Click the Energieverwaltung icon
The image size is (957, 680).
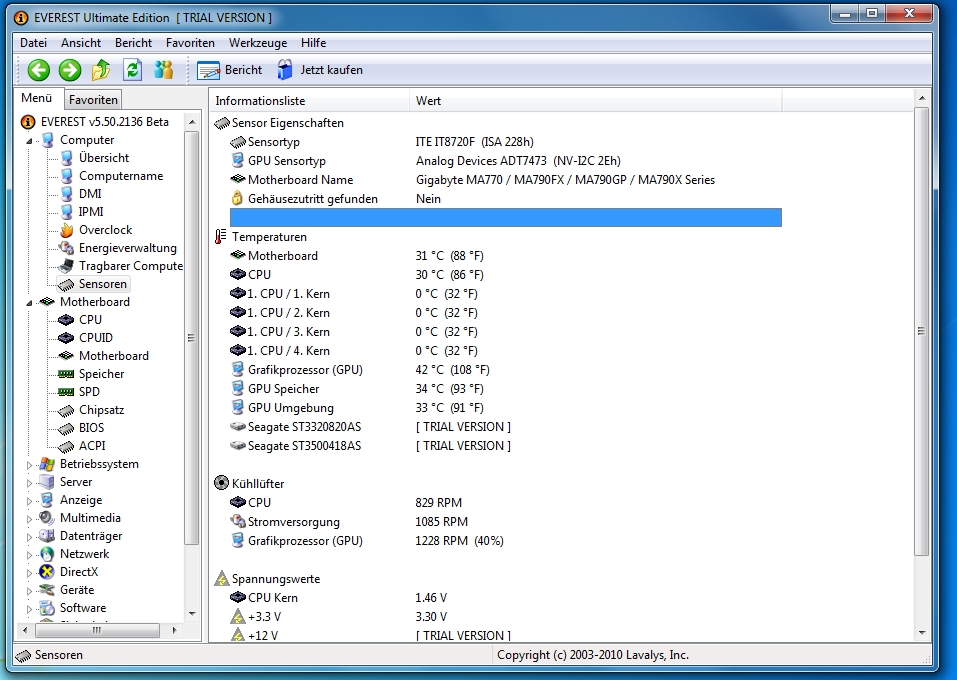coord(67,248)
